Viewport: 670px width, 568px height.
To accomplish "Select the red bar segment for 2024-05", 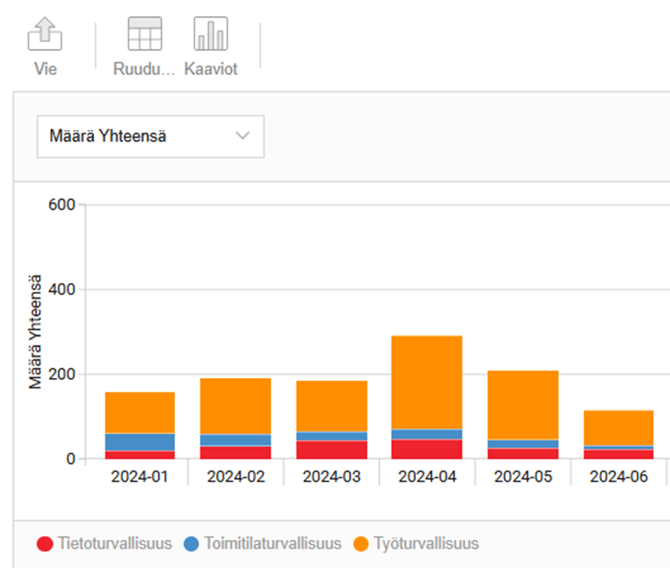I will [x=523, y=453].
